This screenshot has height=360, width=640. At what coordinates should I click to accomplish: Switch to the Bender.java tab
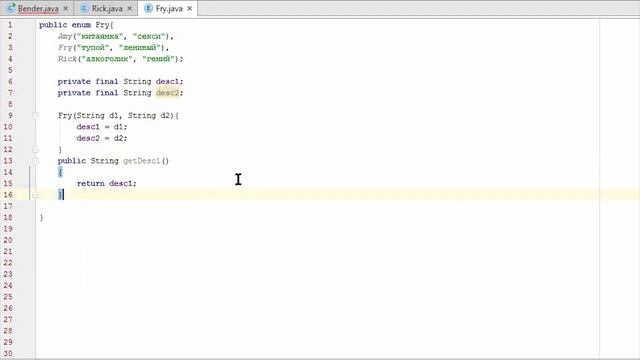tap(38, 8)
